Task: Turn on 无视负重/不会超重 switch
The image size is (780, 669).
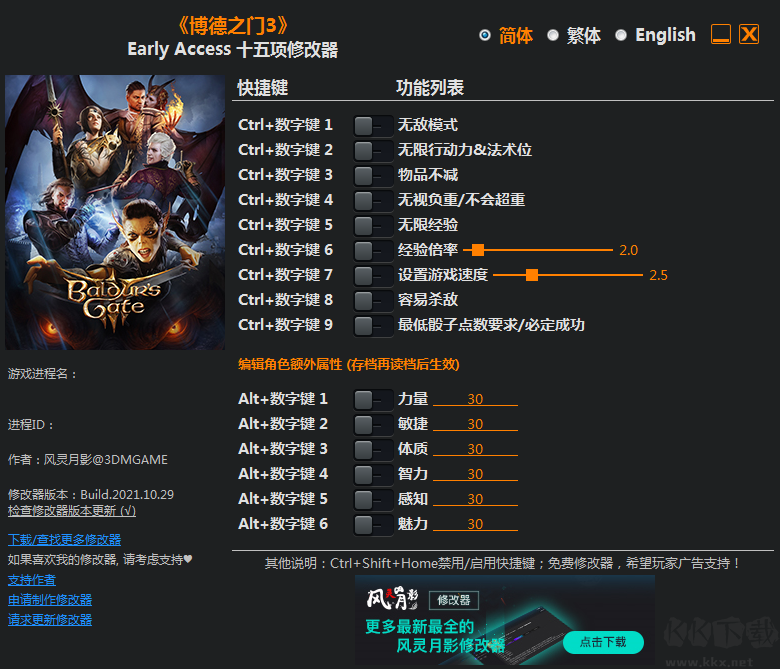Action: pos(373,200)
